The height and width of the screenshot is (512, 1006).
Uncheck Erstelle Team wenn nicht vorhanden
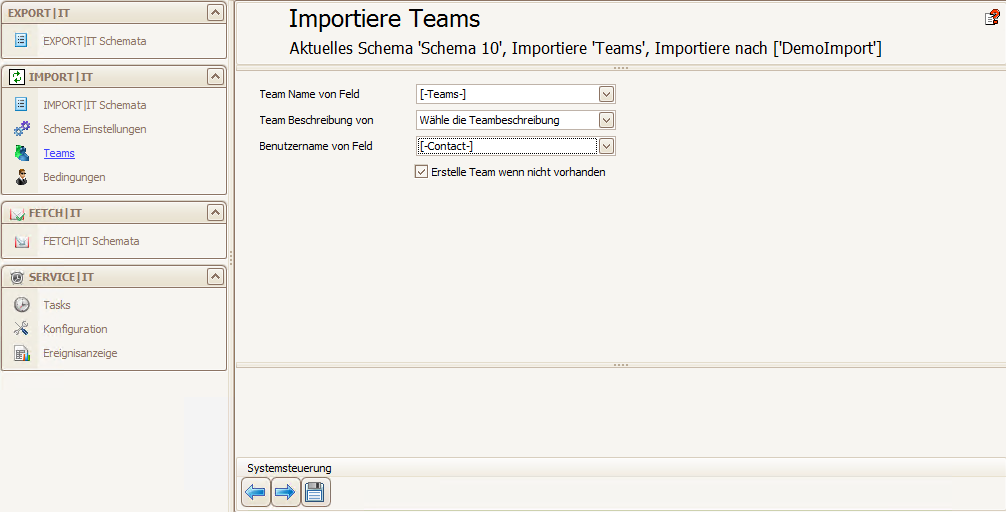click(422, 172)
